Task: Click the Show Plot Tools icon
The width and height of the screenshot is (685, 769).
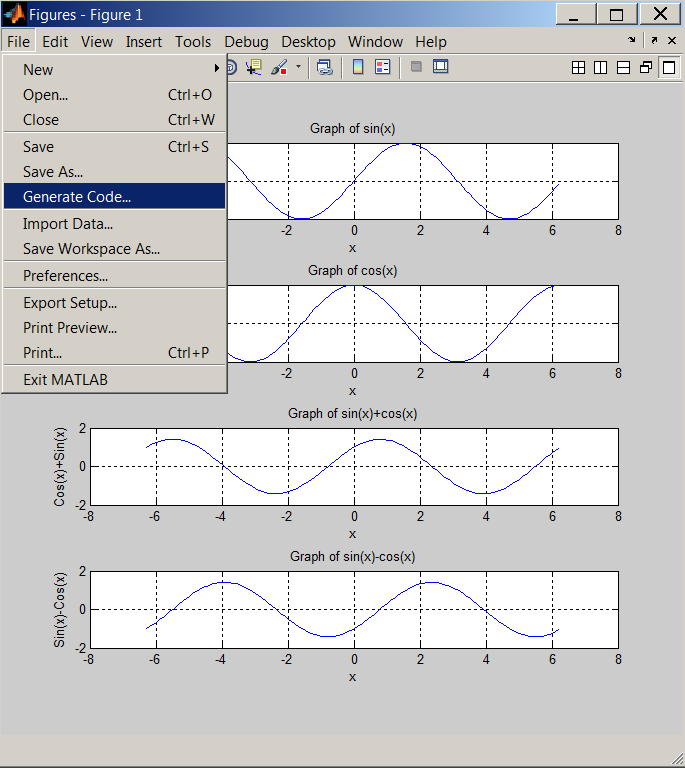Action: [440, 67]
